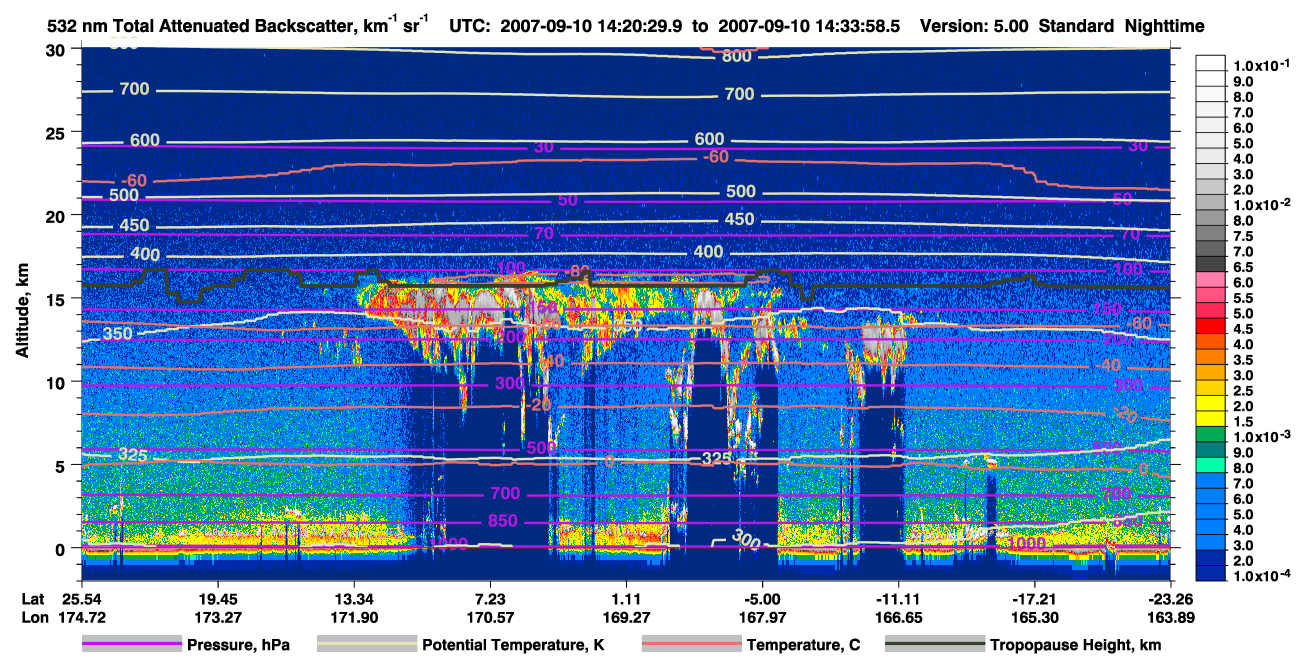Click the '450' contour label near left edge
The width and height of the screenshot is (1300, 667).
pyautogui.click(x=134, y=226)
